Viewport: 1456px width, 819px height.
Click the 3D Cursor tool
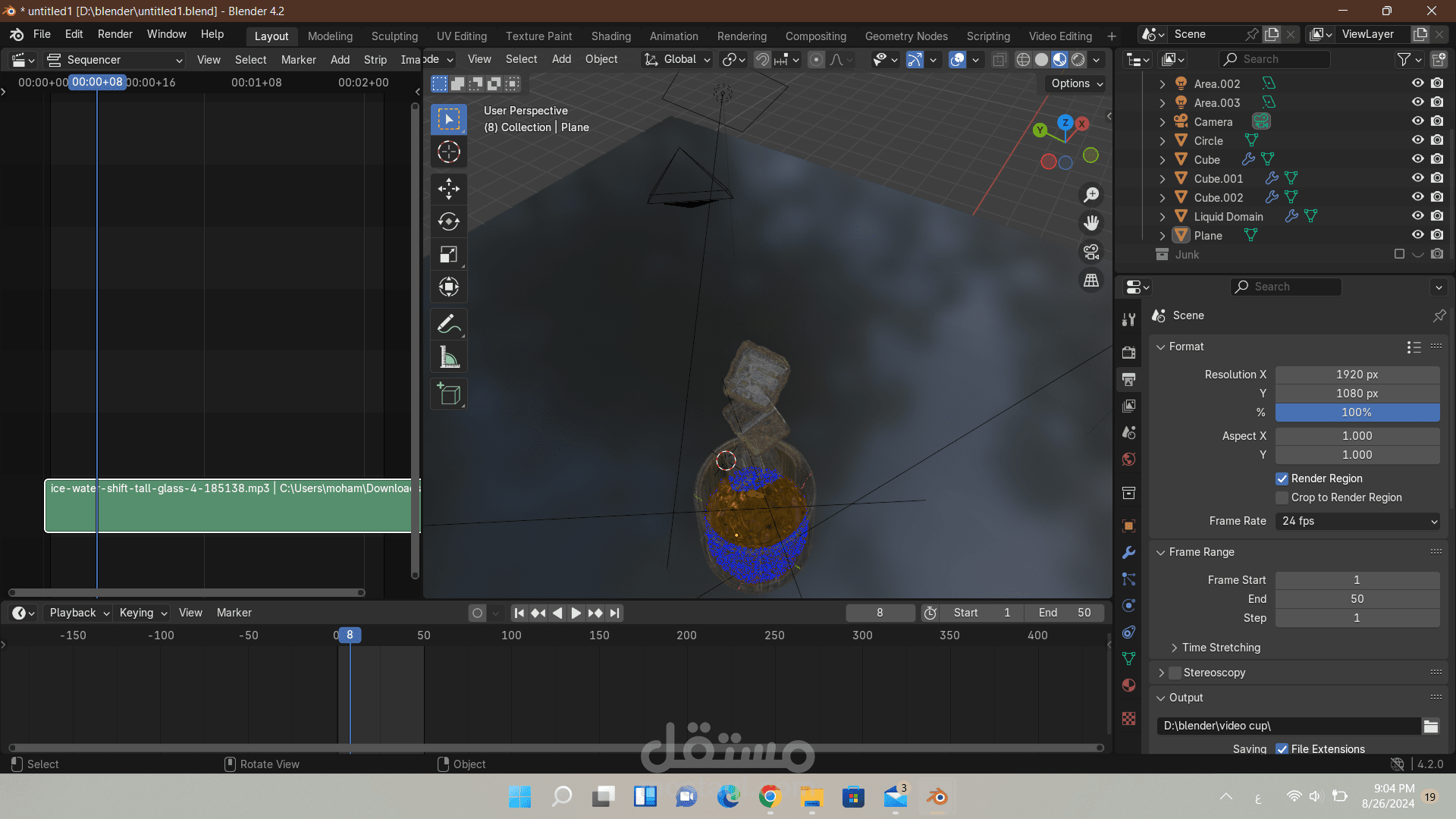(449, 152)
